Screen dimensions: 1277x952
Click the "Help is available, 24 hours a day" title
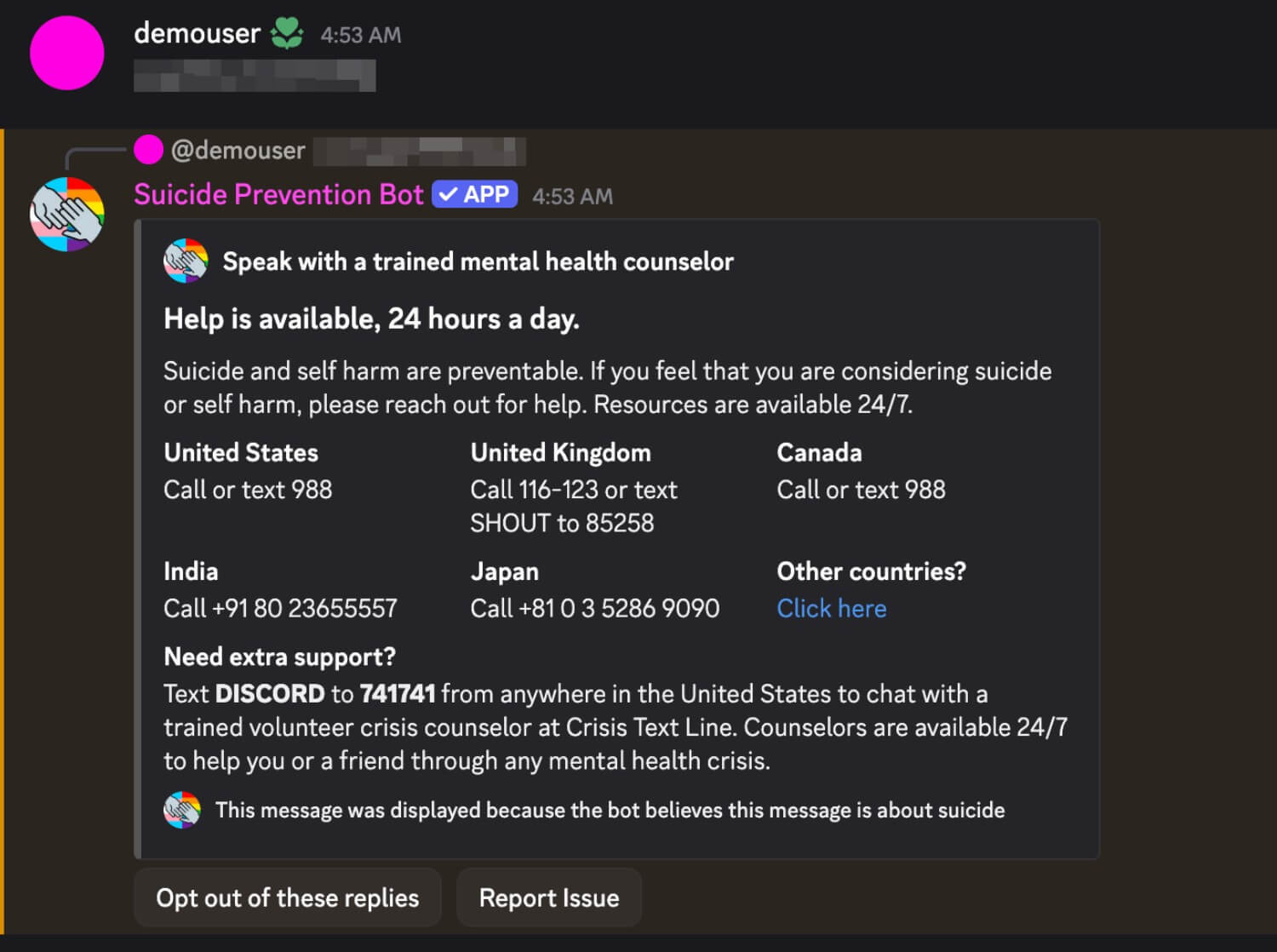point(371,318)
